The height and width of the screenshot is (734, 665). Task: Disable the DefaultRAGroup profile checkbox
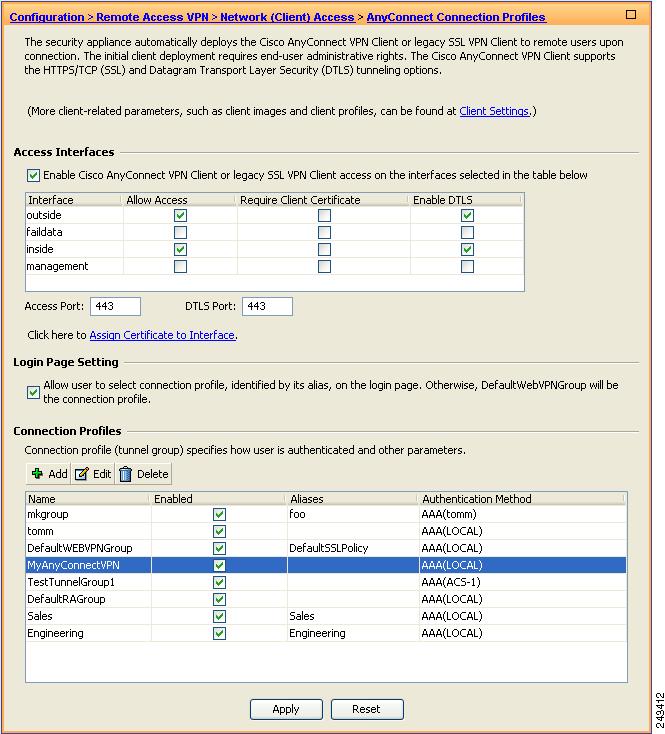click(219, 599)
